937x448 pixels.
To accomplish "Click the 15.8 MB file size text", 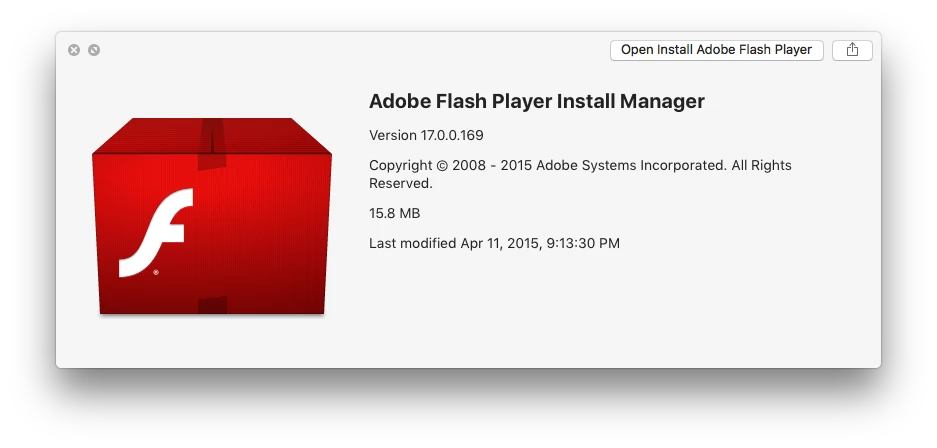I will tap(394, 213).
